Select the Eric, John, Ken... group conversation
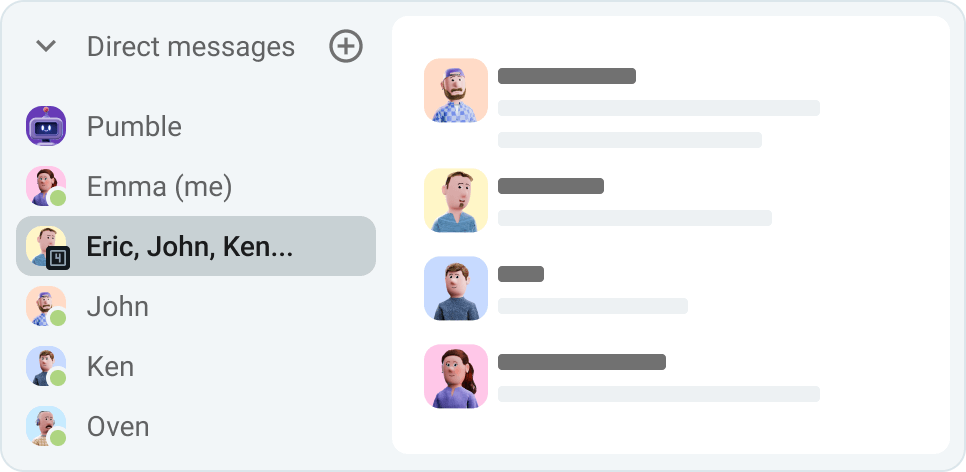Viewport: 966px width, 472px height. 190,247
